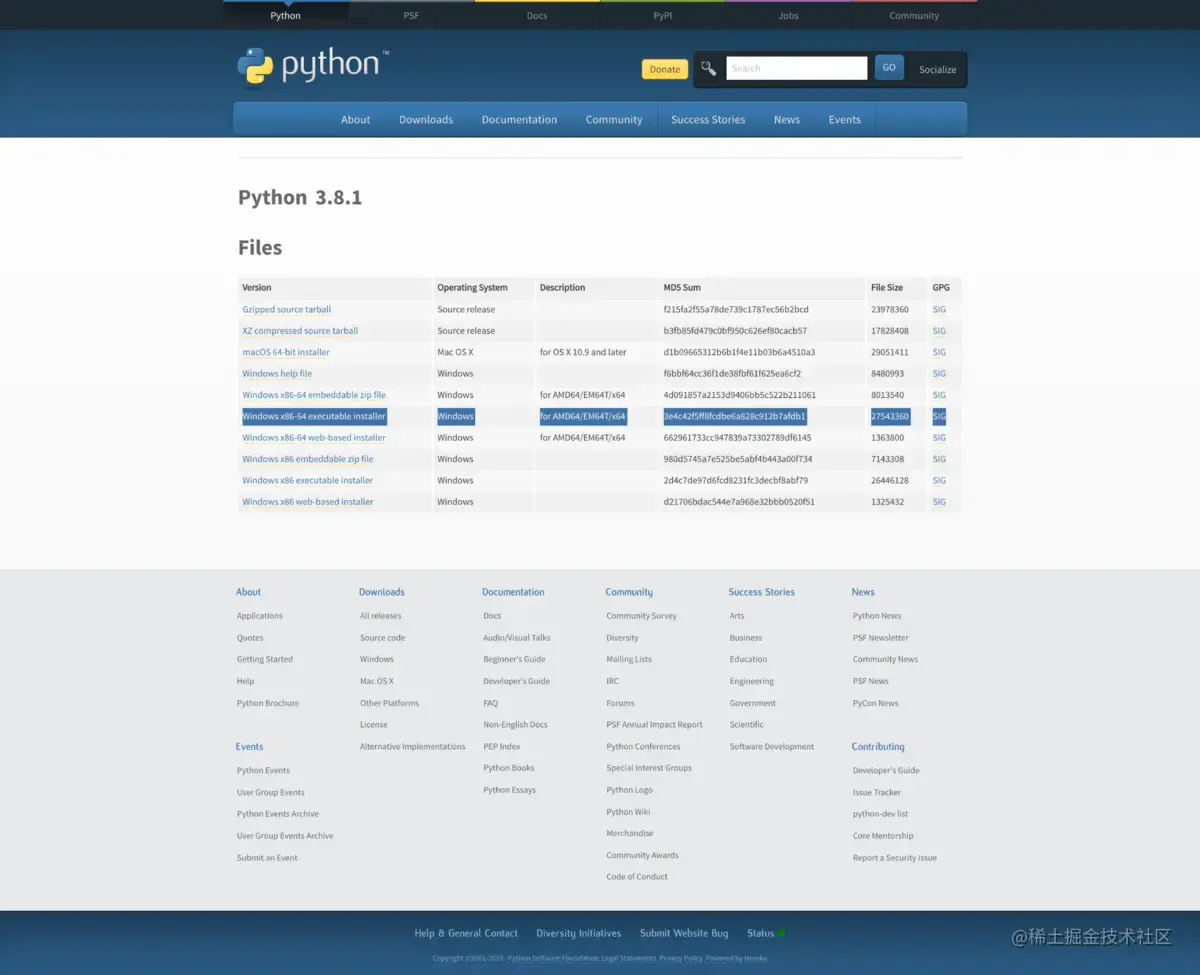Screen dimensions: 1200x975
Task: Click file size value 27543360
Action: pyautogui.click(x=890, y=416)
